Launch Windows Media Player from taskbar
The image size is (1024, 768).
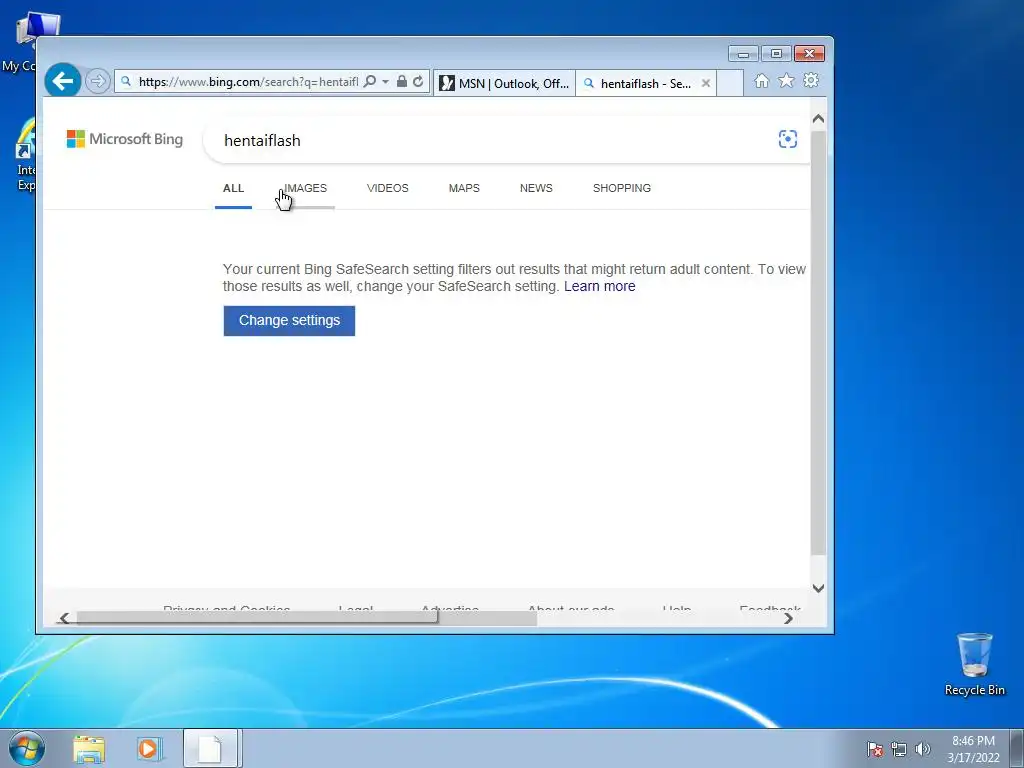pos(149,749)
